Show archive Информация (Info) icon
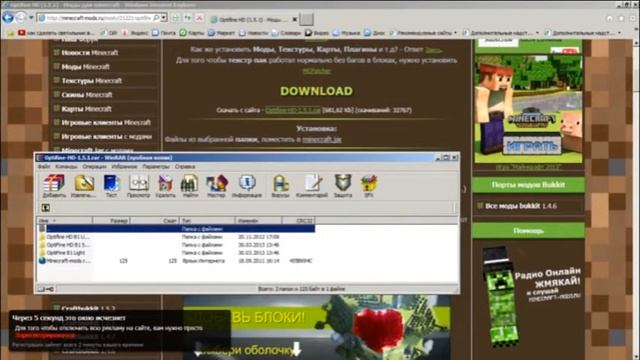This screenshot has width=640, height=360. [247, 186]
